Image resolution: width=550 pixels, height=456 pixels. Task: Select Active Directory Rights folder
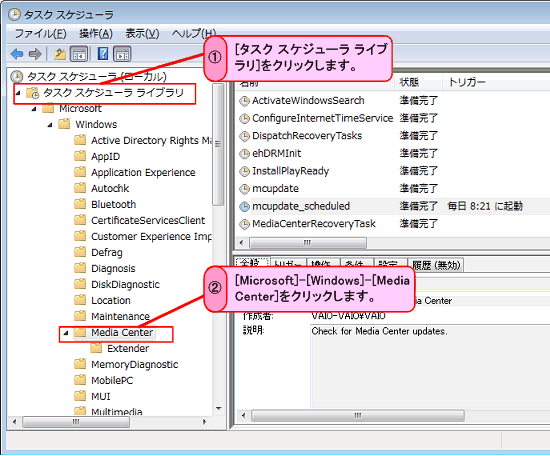[x=152, y=140]
